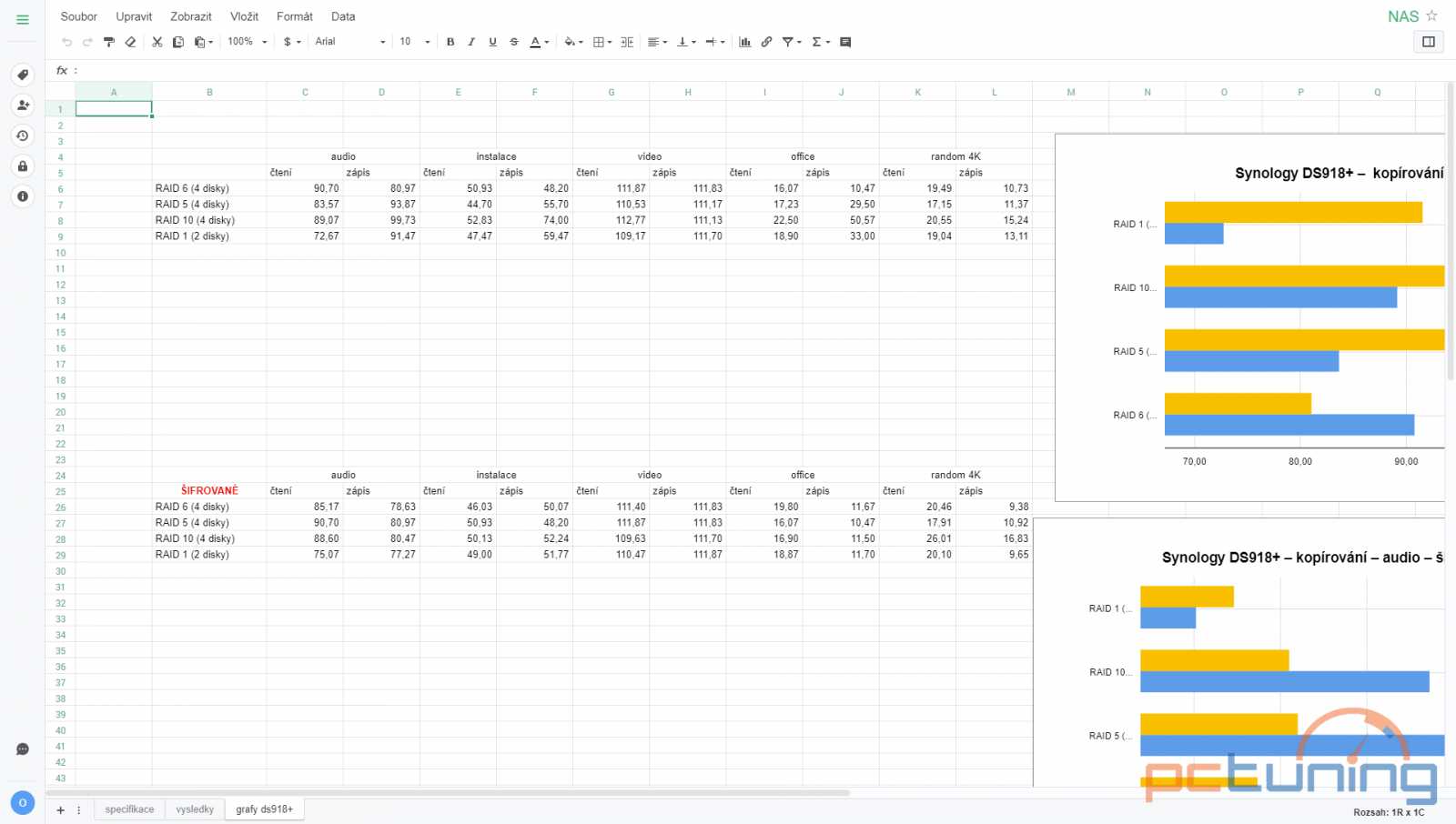
Task: Select row 6 header
Action: point(60,189)
